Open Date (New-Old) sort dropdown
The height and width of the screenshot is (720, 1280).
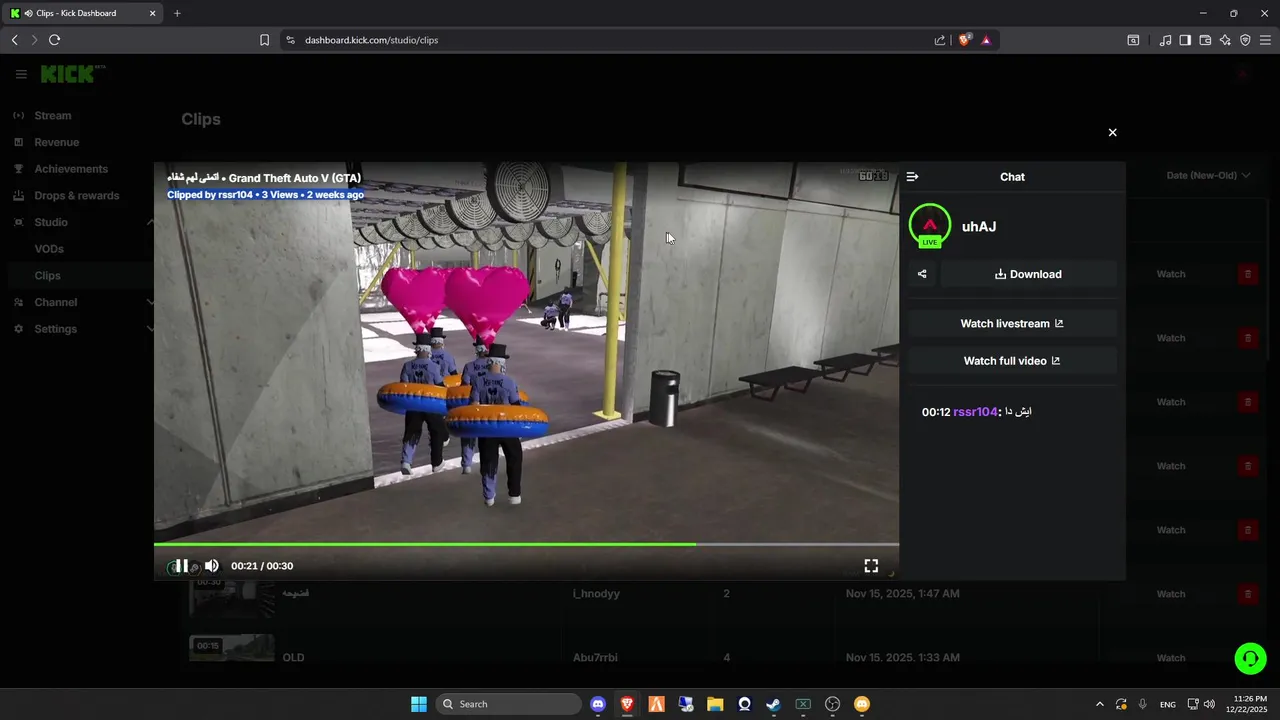[x=1208, y=176]
